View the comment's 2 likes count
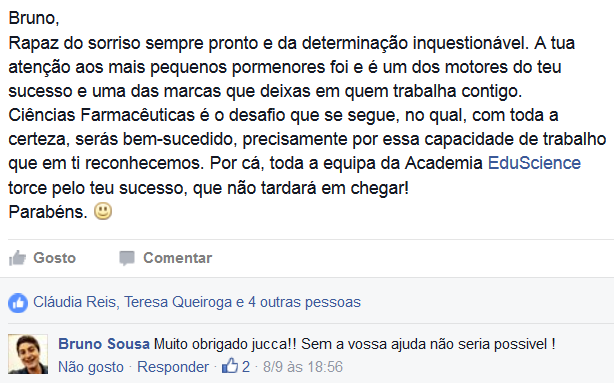The height and width of the screenshot is (383, 614). tap(246, 367)
